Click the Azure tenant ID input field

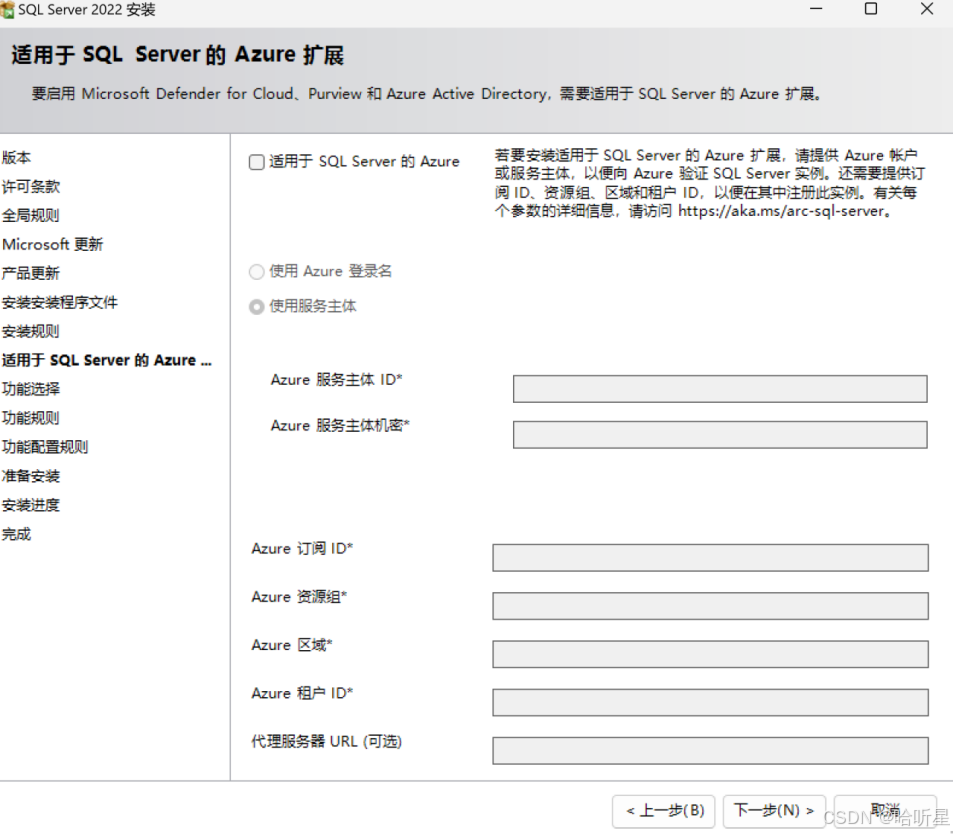pyautogui.click(x=710, y=702)
